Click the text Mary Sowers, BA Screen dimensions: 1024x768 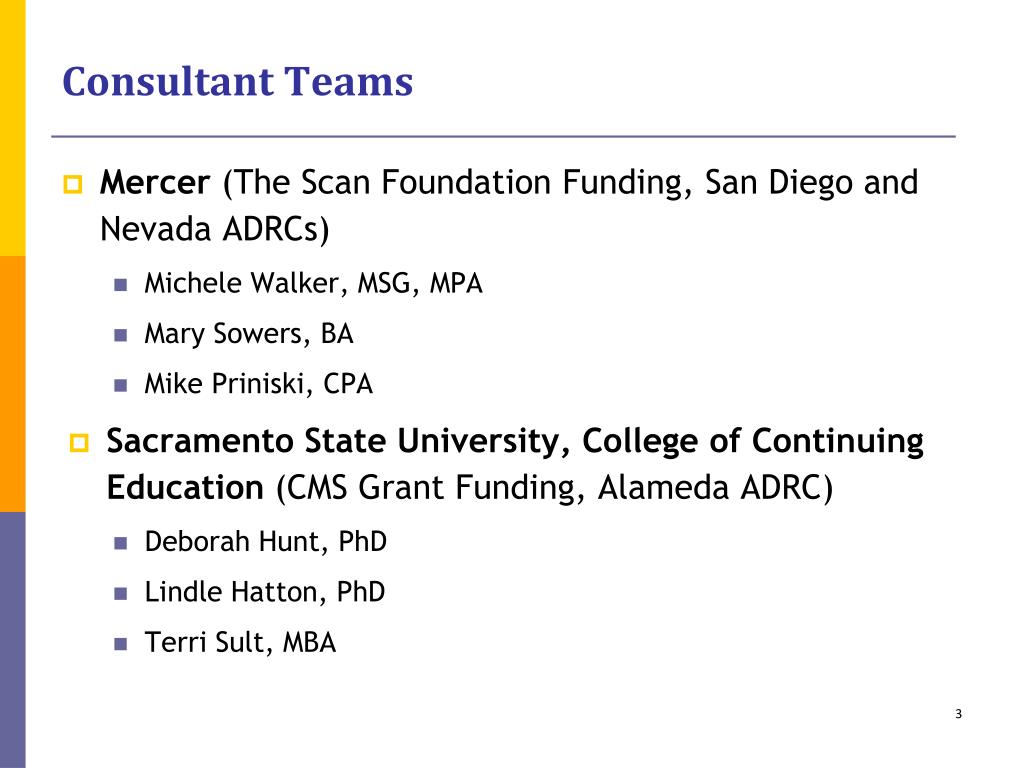click(249, 334)
